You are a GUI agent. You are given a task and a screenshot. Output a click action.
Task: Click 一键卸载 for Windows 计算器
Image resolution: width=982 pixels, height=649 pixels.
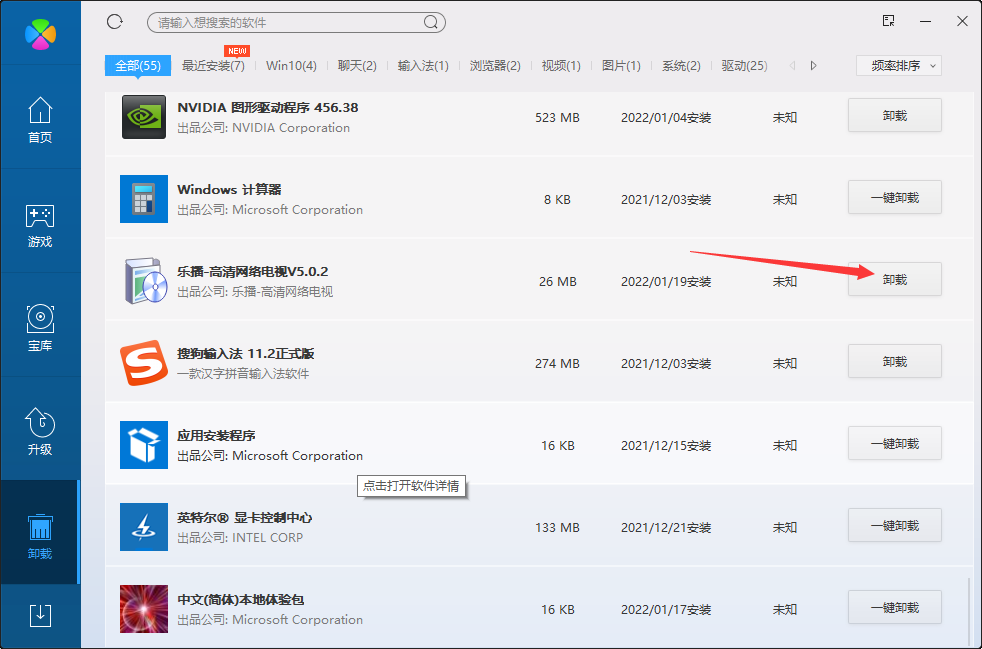click(x=894, y=197)
